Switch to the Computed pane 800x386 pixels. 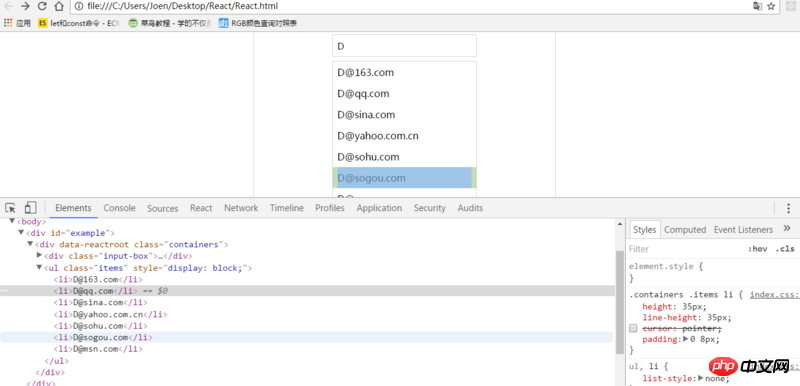685,229
